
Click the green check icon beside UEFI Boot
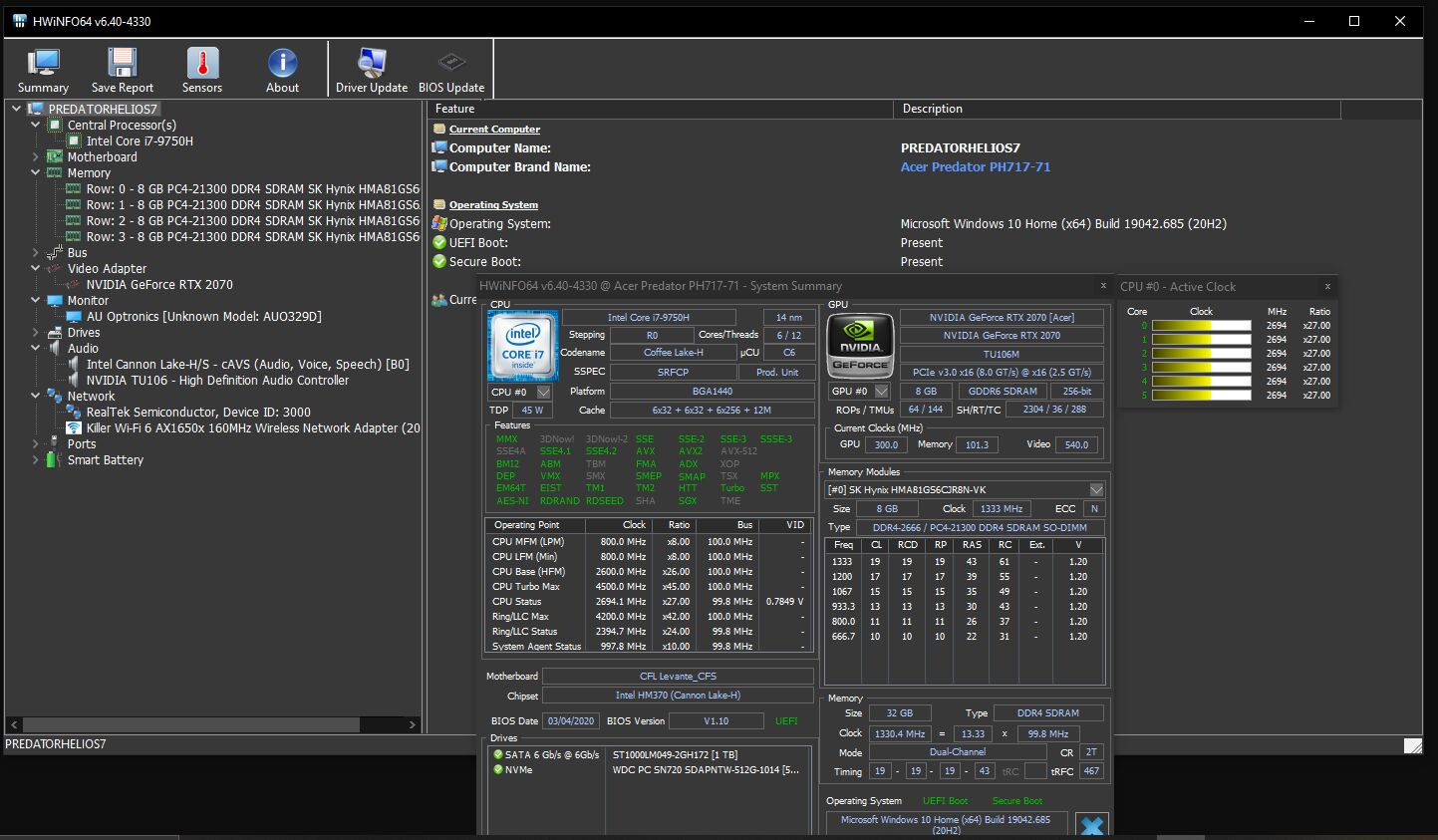click(439, 242)
